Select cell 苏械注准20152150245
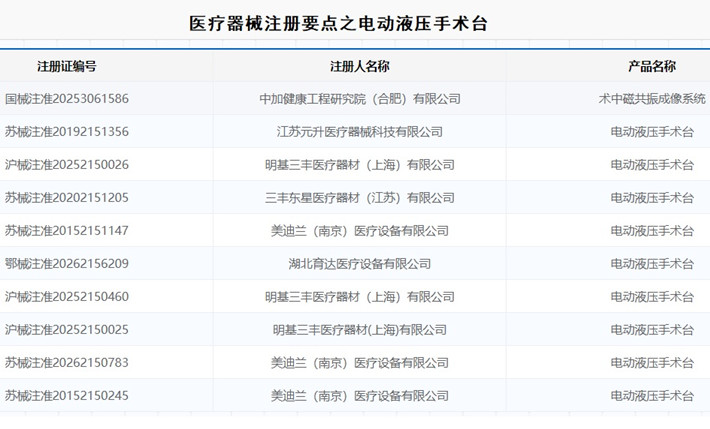Image resolution: width=710 pixels, height=429 pixels. coord(67,396)
